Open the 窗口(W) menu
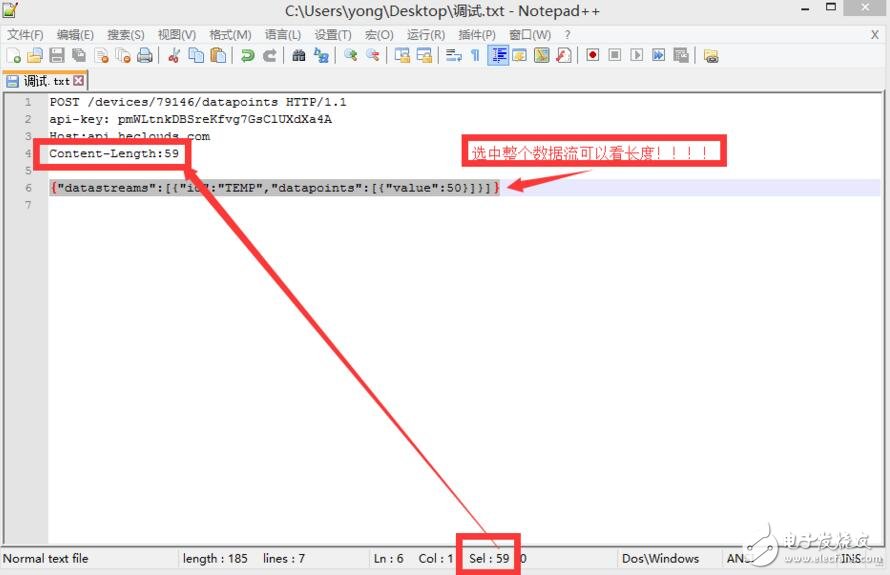890x575 pixels. pos(530,35)
